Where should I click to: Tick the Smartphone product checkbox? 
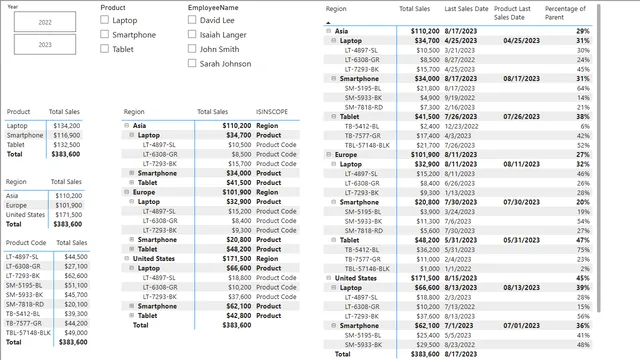point(105,34)
